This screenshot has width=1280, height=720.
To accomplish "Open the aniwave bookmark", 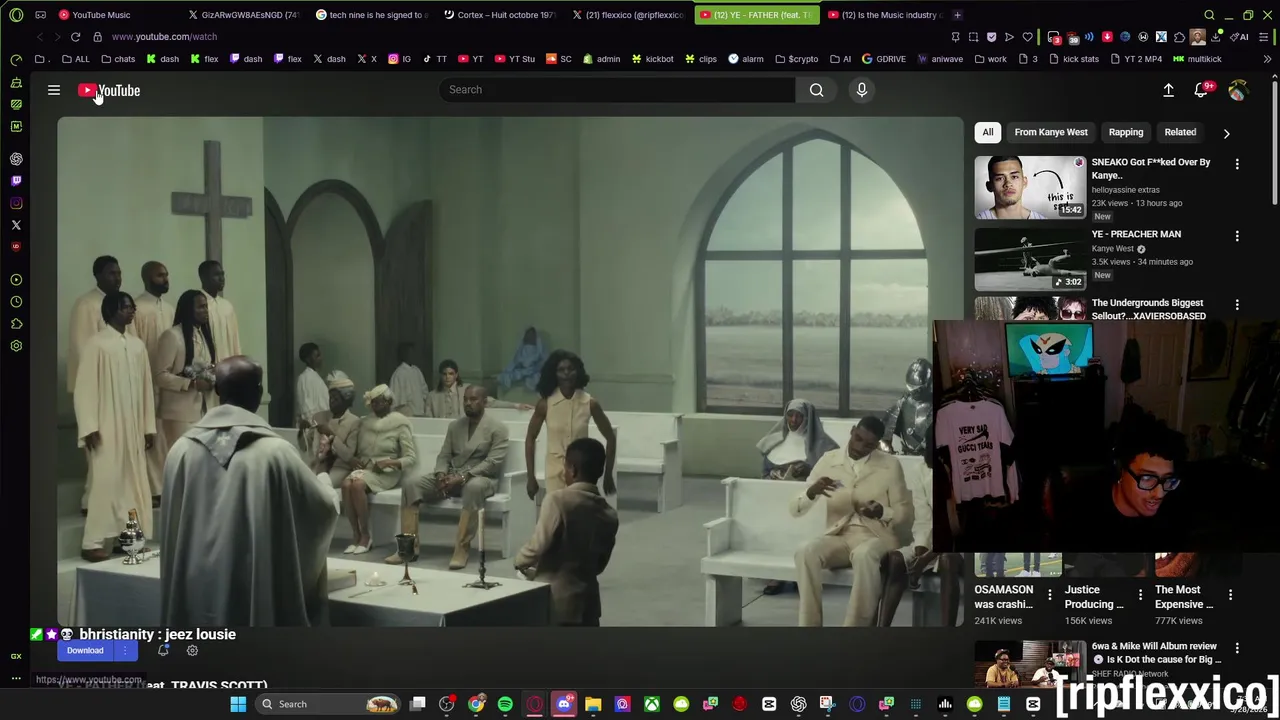I will (x=940, y=59).
